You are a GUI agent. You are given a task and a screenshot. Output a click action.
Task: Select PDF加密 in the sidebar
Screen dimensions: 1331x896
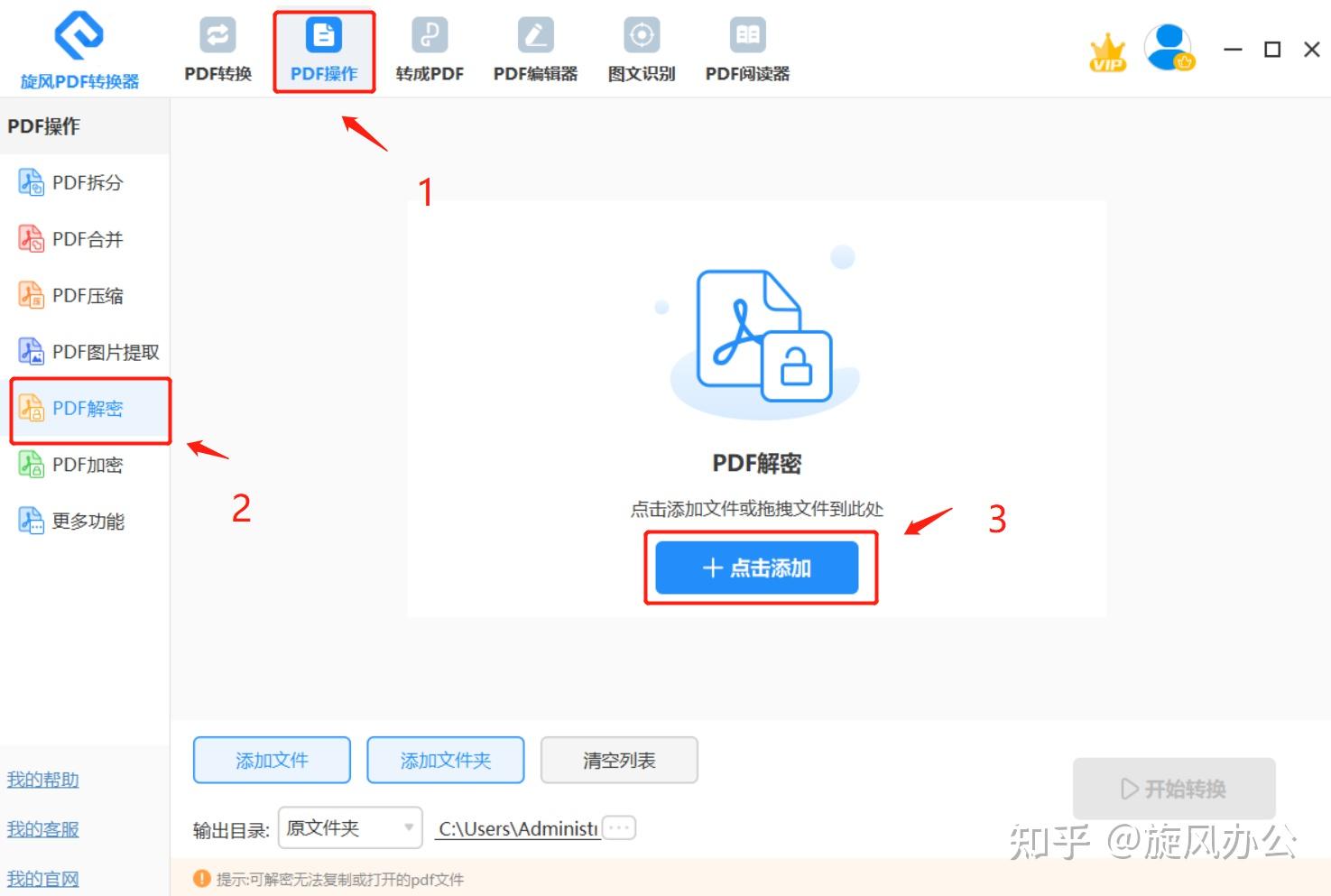pyautogui.click(x=85, y=465)
